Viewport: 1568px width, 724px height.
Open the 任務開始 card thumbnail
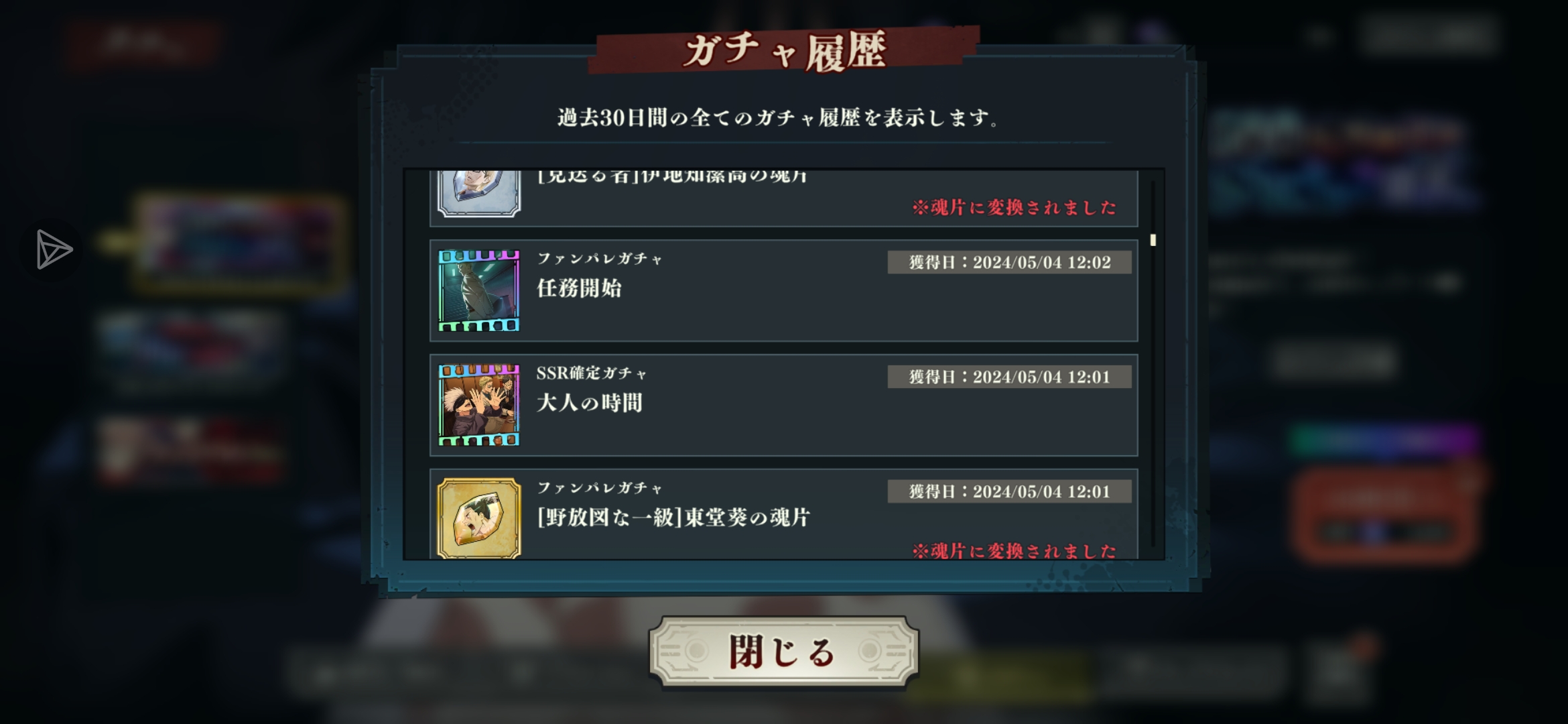[478, 290]
